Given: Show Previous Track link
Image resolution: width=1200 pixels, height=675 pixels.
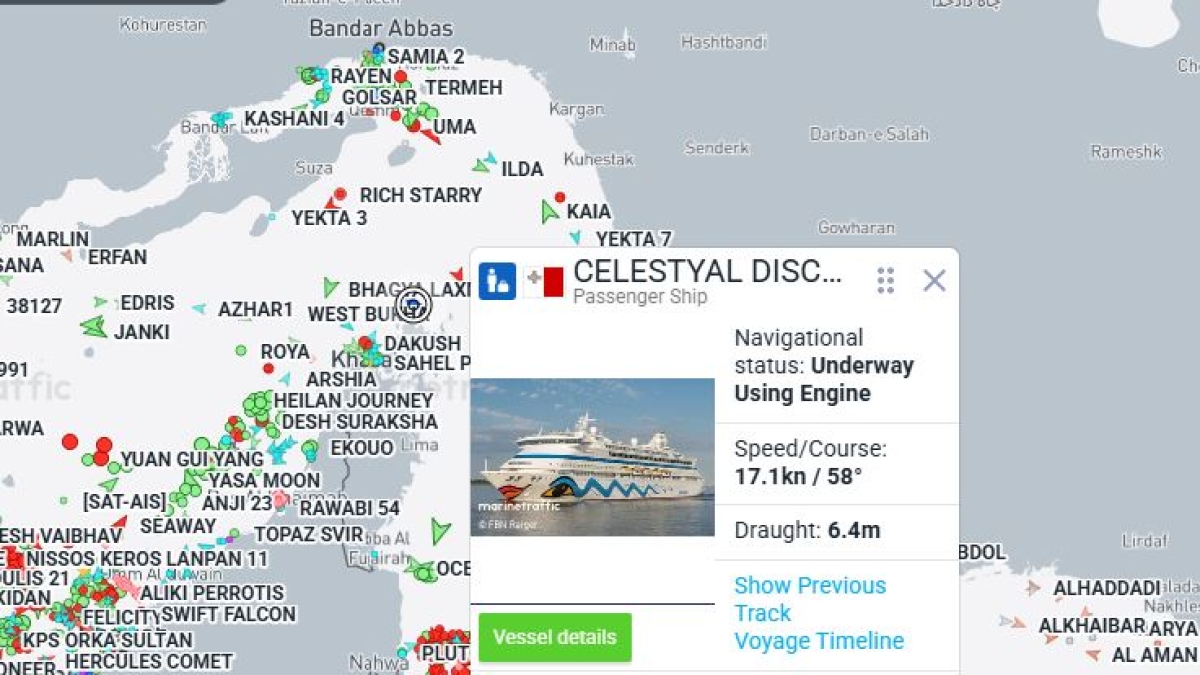Looking at the screenshot, I should point(810,599).
